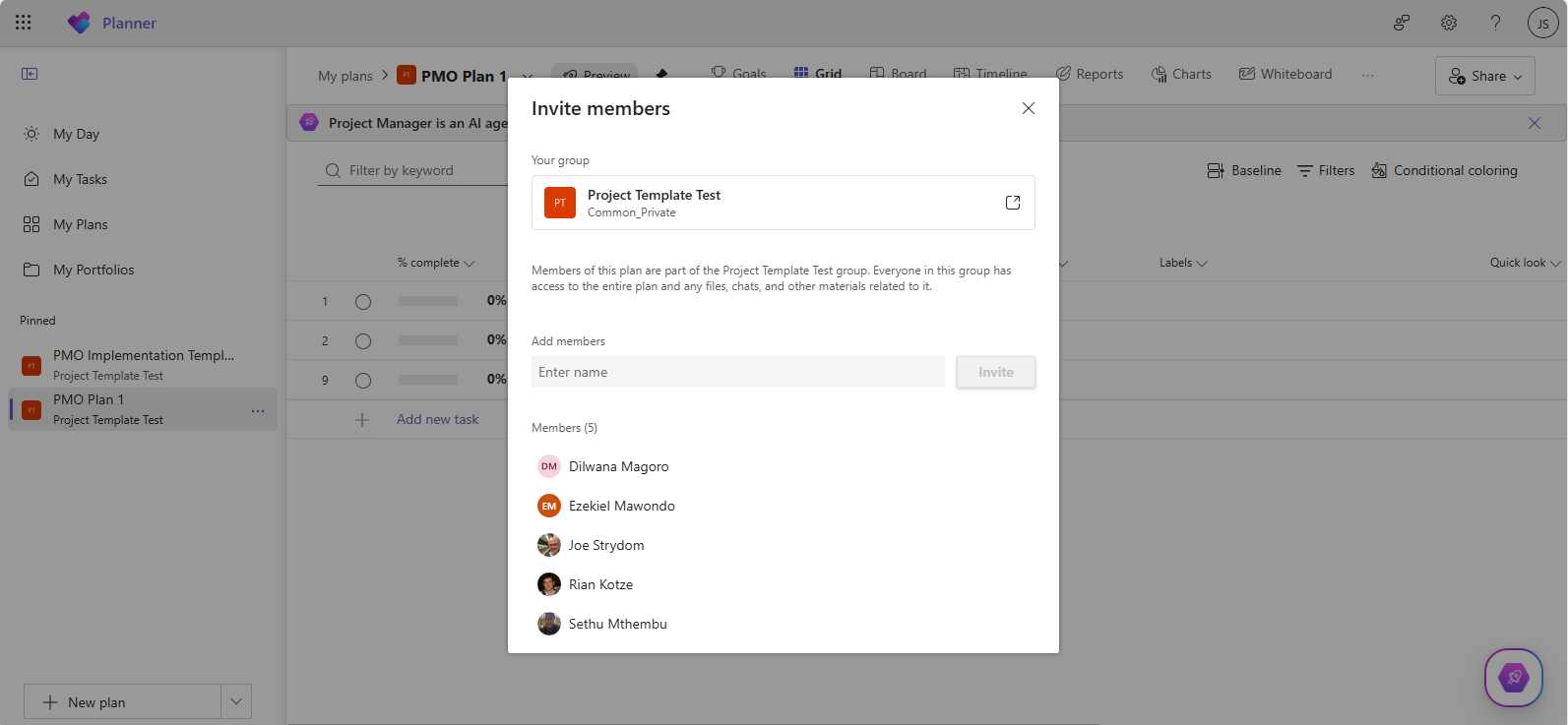Image resolution: width=1568 pixels, height=725 pixels.
Task: Open % complete column dropdown
Action: [x=470, y=264]
